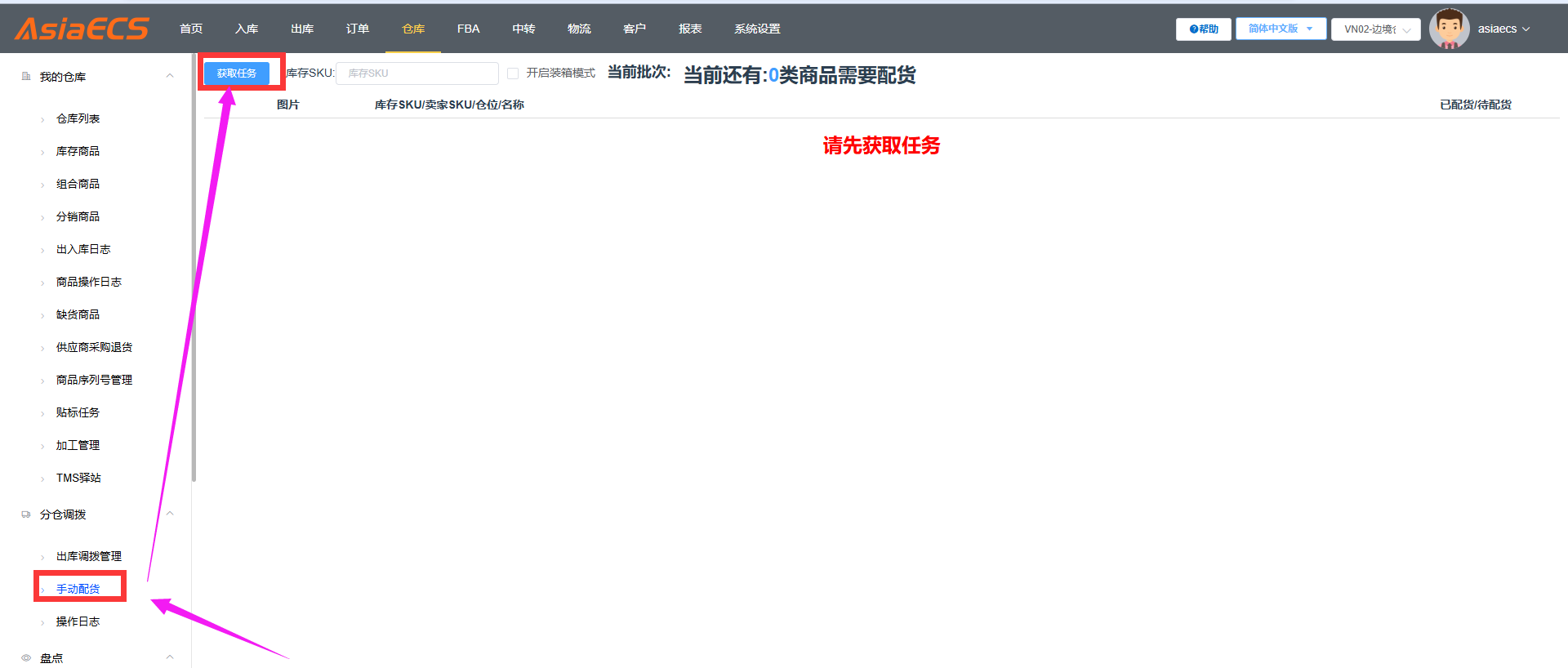
Task: Collapse the 盘点 section chevron
Action: point(170,657)
